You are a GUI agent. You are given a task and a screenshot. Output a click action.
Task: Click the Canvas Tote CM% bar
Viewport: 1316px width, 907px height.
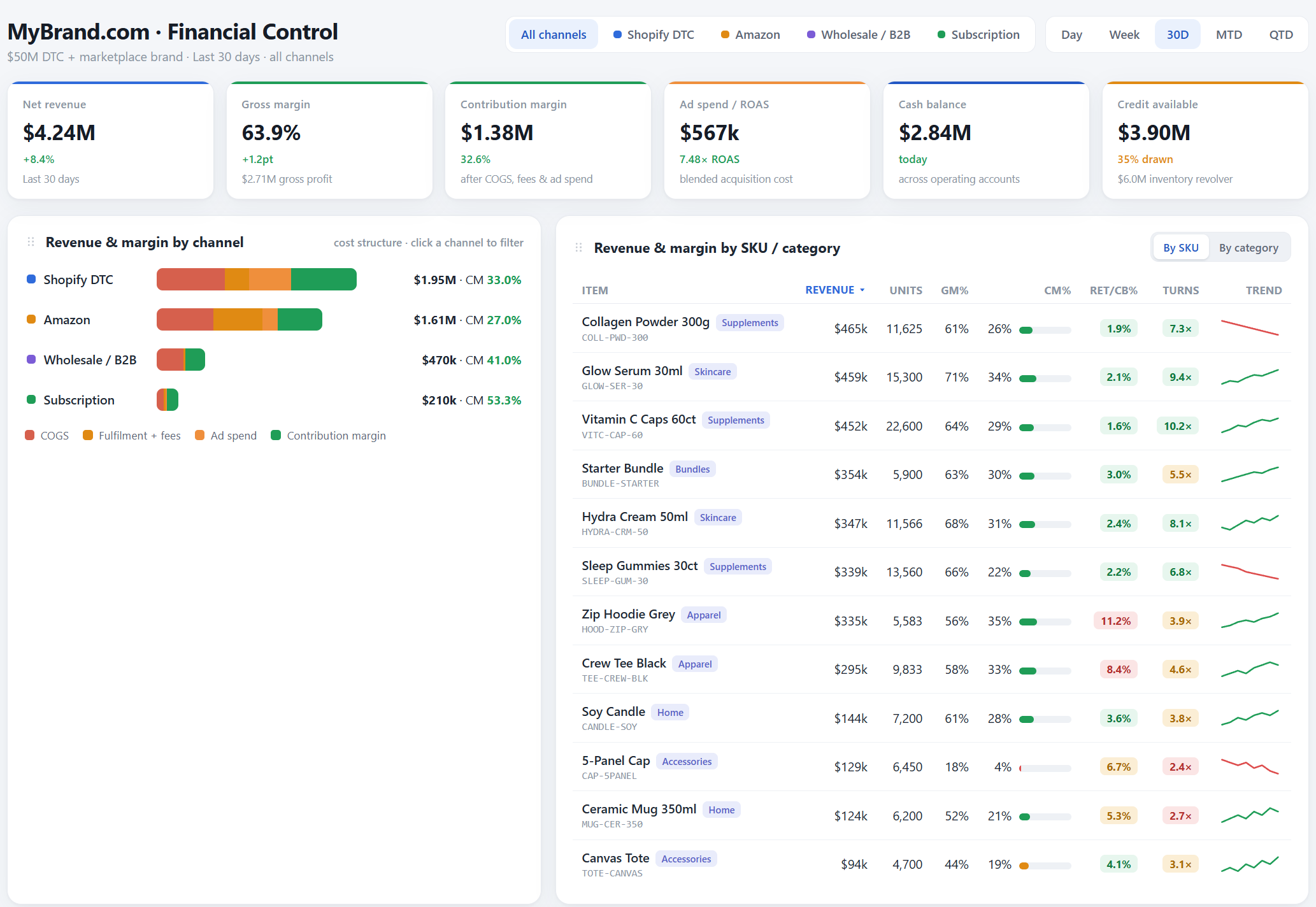(x=1045, y=866)
